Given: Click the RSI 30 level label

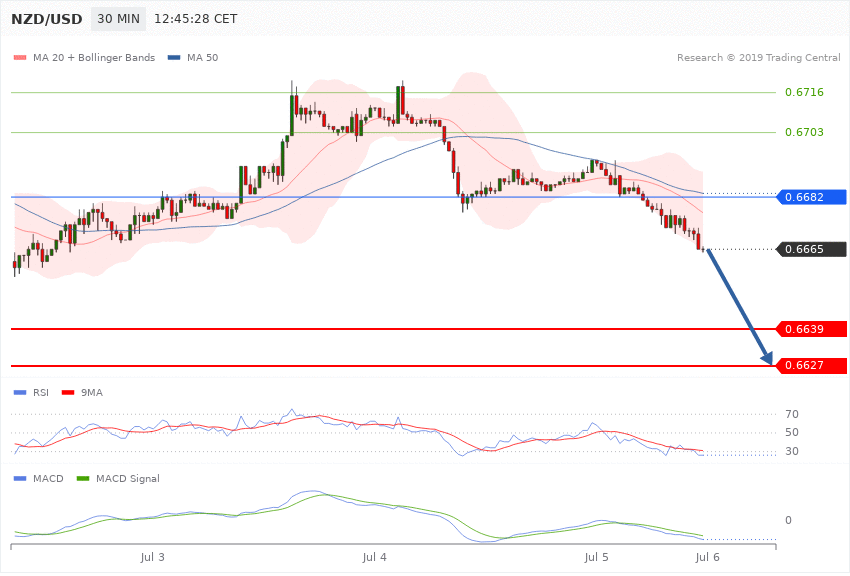Looking at the screenshot, I should coord(791,451).
